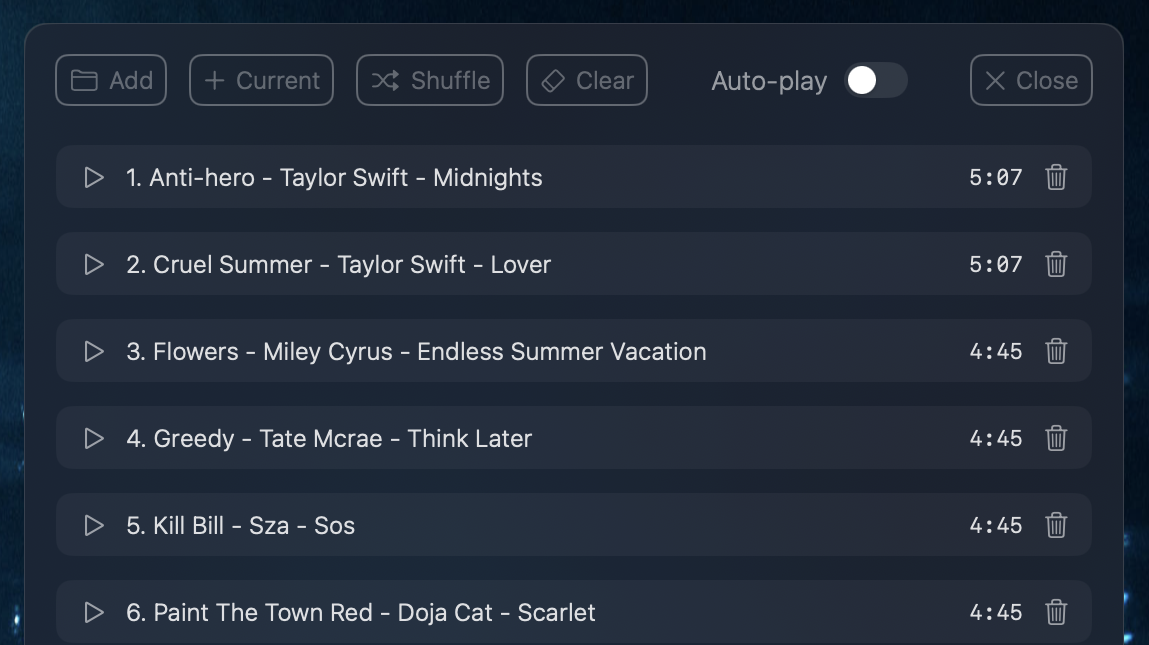Image resolution: width=1149 pixels, height=645 pixels.
Task: Clear the entire playlist
Action: [587, 81]
